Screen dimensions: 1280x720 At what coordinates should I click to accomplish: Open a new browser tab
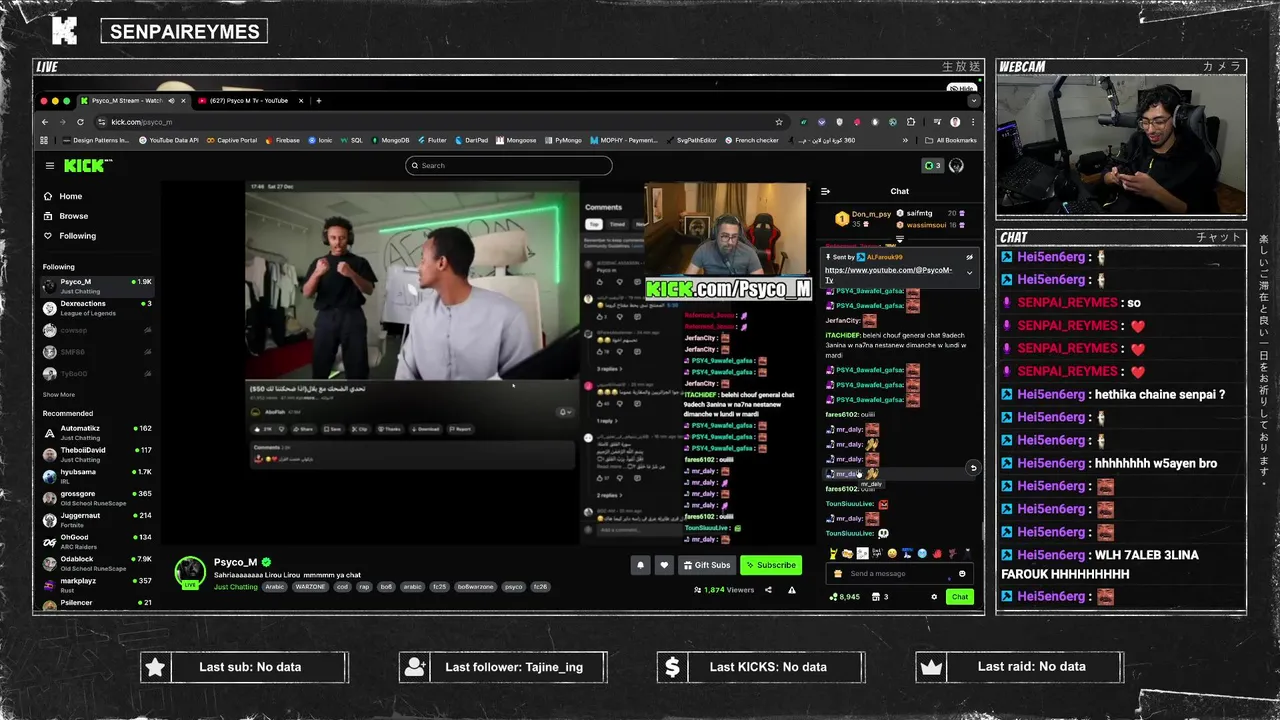319,100
